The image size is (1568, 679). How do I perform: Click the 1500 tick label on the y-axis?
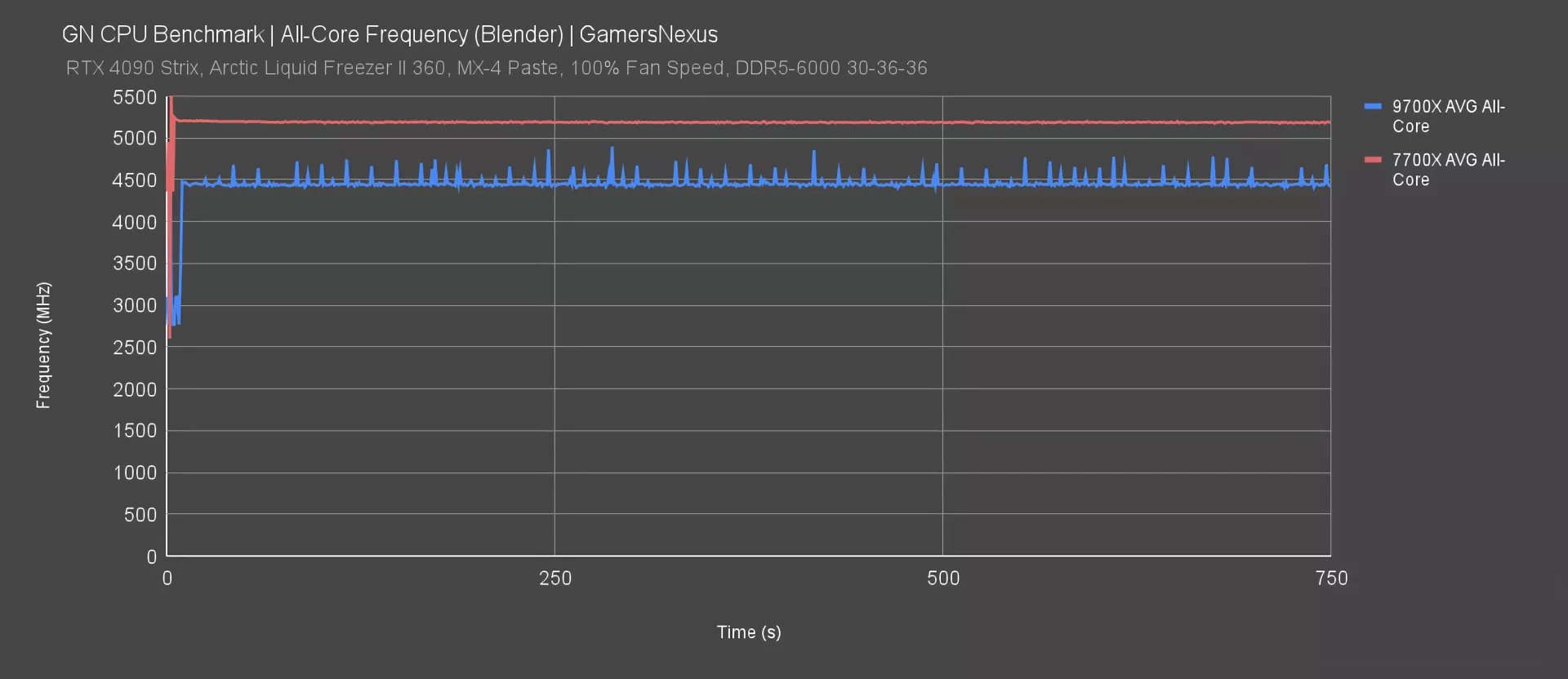[x=135, y=430]
